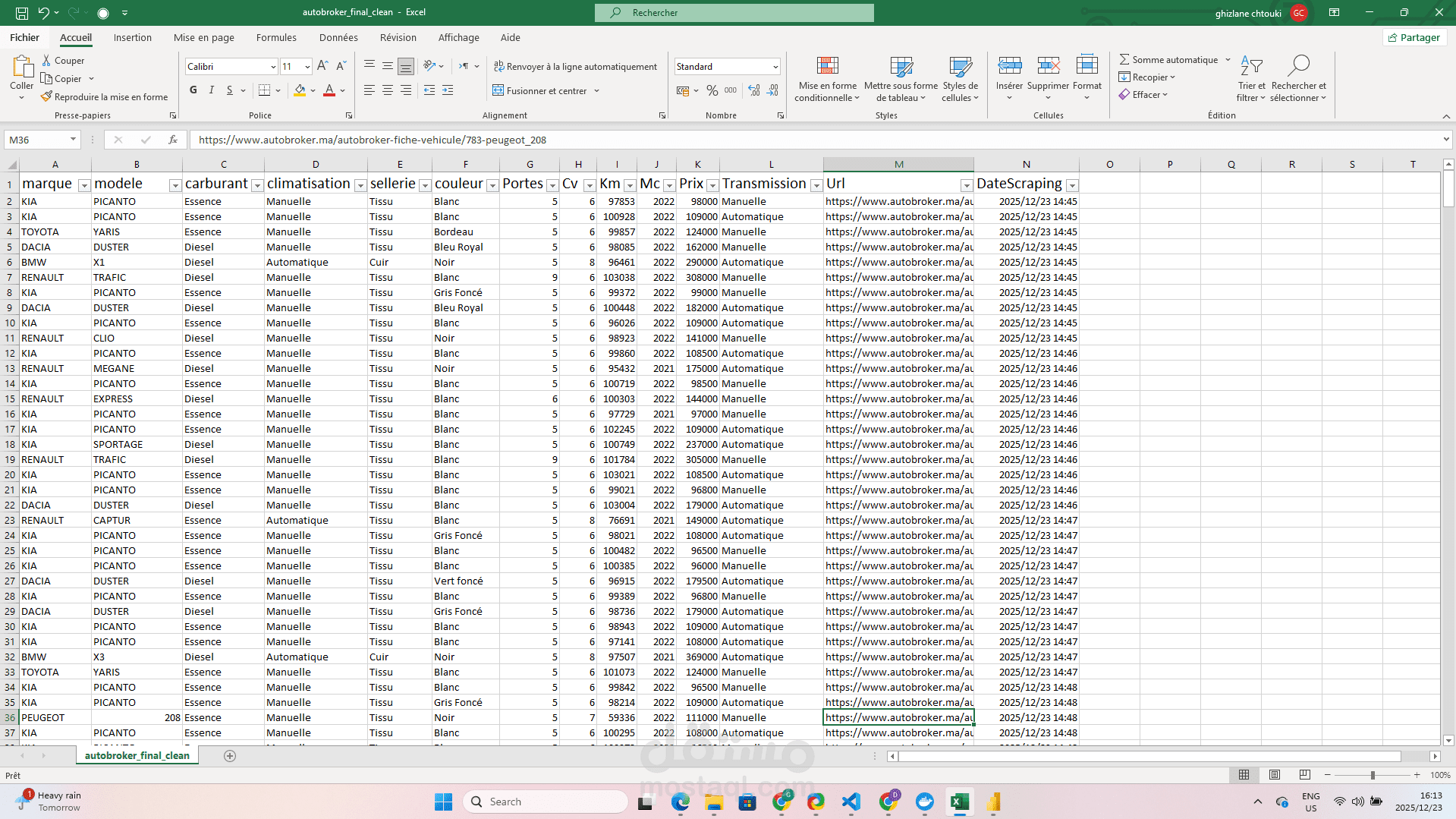Open the Standard number format dropdown

pos(775,67)
